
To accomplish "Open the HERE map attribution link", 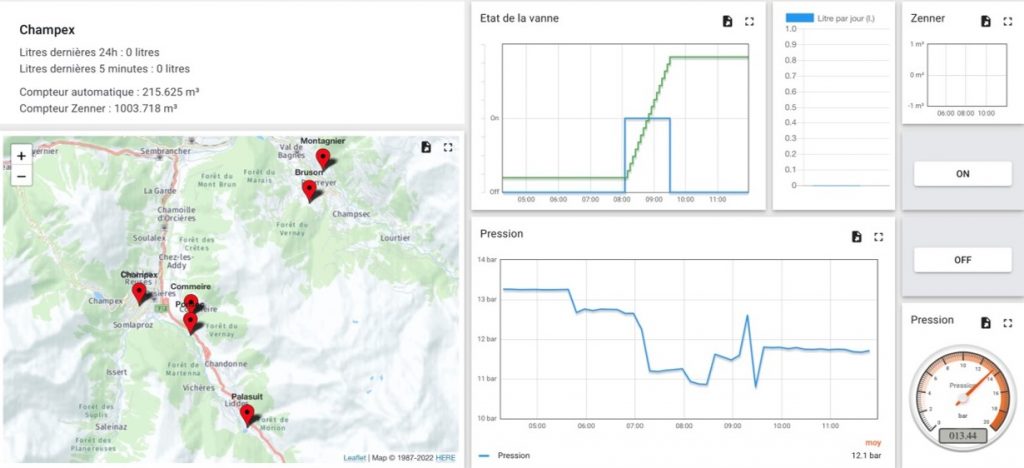I will (445, 458).
